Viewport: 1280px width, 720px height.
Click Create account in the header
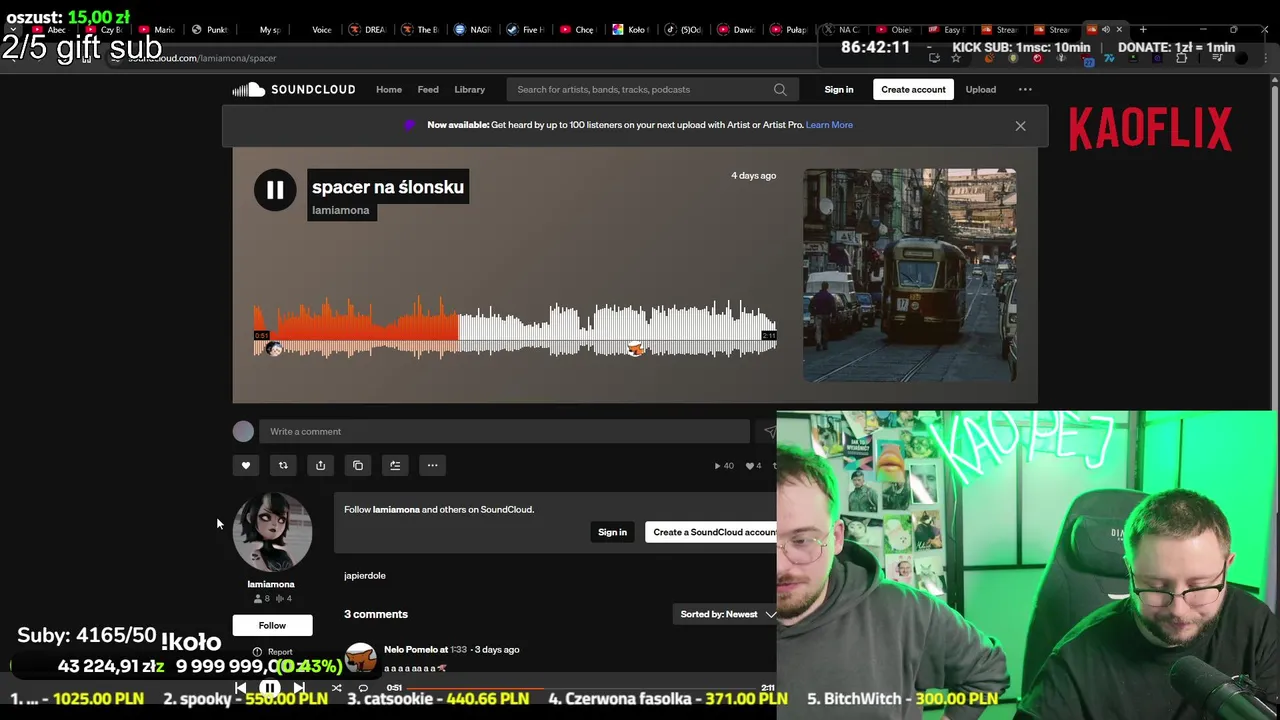tap(913, 90)
